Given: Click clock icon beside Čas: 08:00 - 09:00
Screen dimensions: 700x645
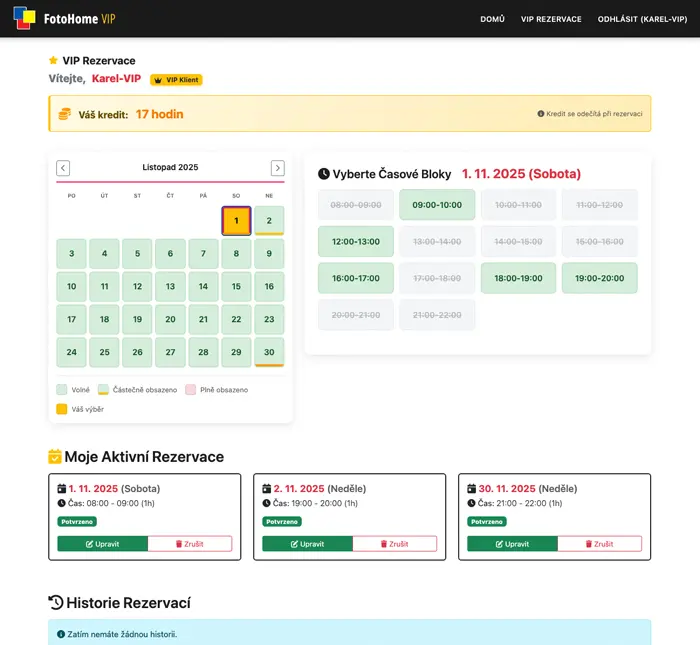Looking at the screenshot, I should point(62,503).
